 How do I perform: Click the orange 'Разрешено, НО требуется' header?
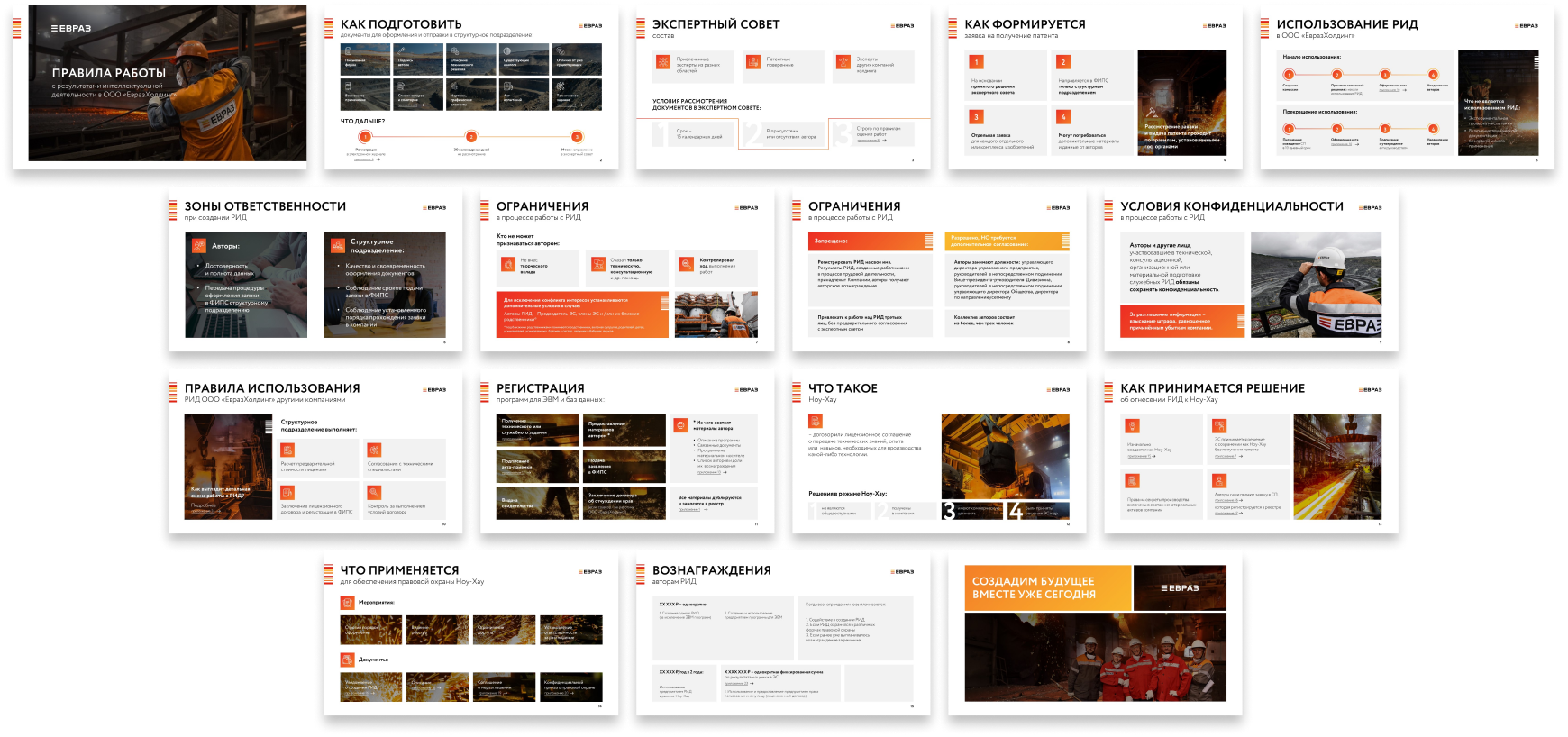coord(1007,241)
